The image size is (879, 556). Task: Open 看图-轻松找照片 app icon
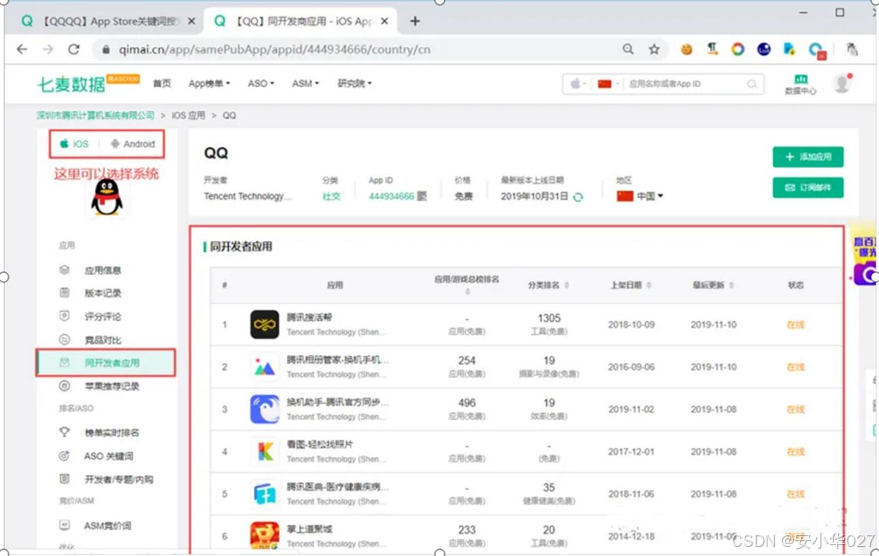[x=265, y=452]
